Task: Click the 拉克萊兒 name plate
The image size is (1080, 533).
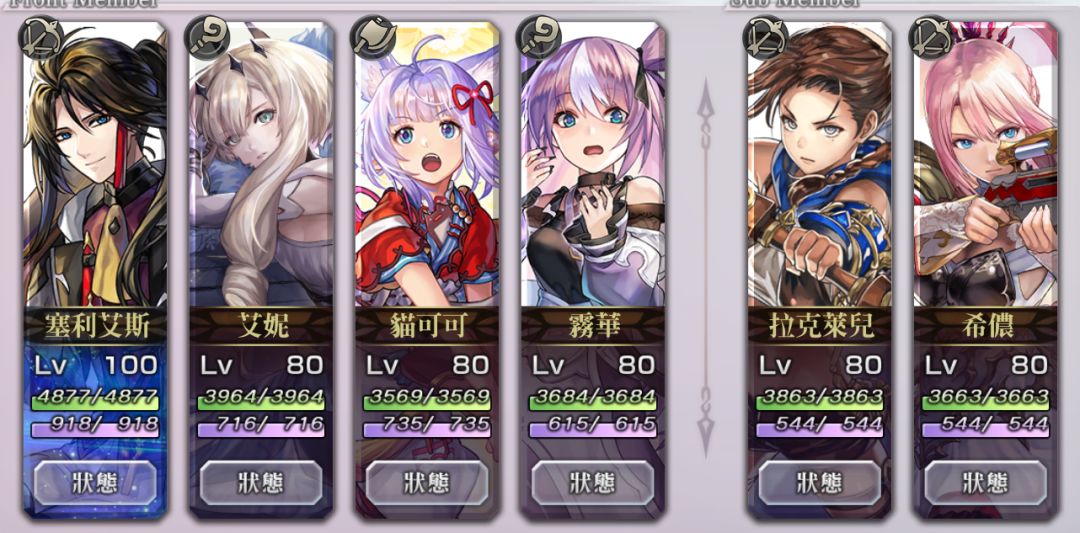Action: (819, 326)
